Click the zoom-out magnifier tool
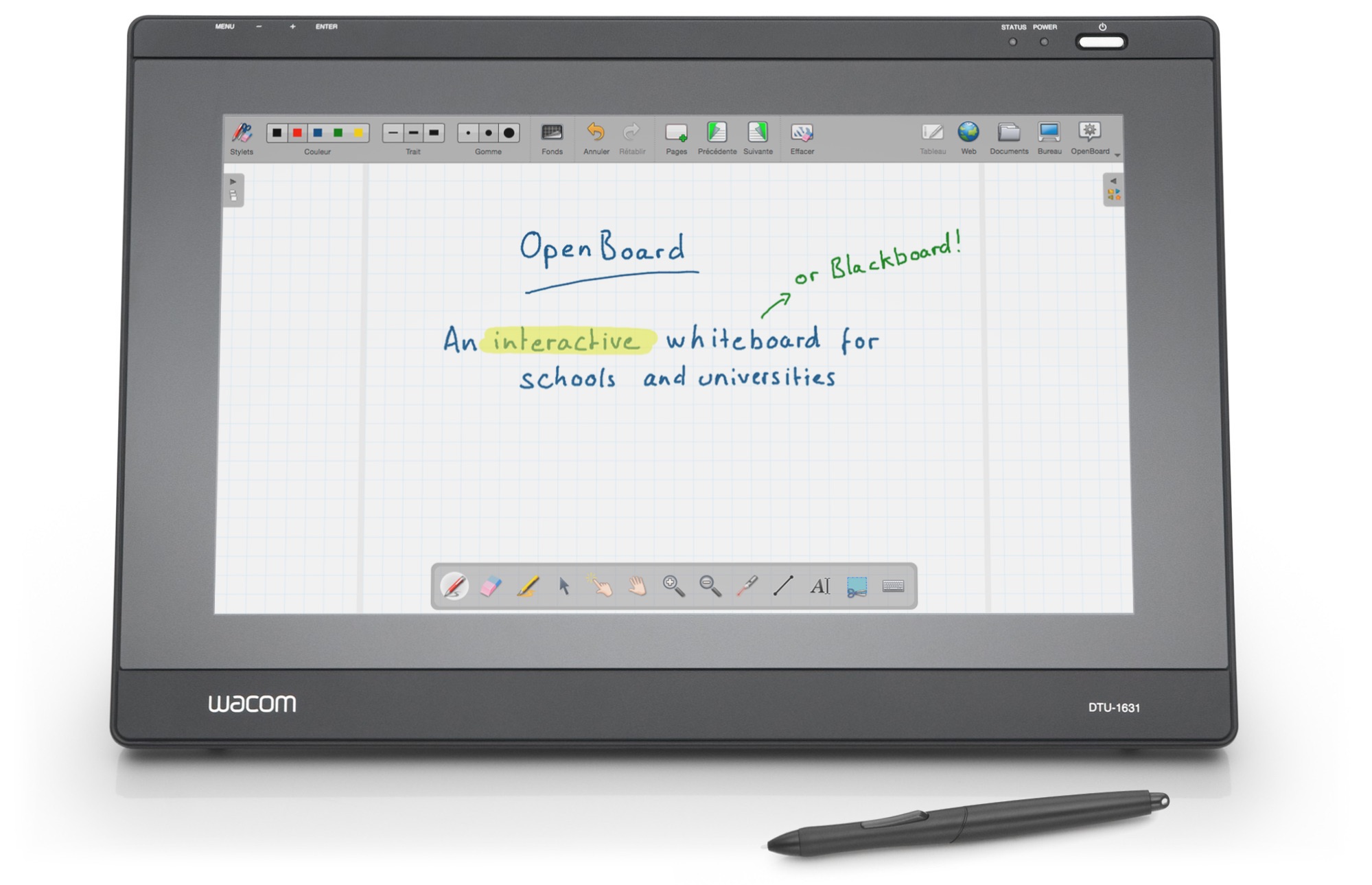Viewport: 1372px width, 885px height. (x=709, y=587)
